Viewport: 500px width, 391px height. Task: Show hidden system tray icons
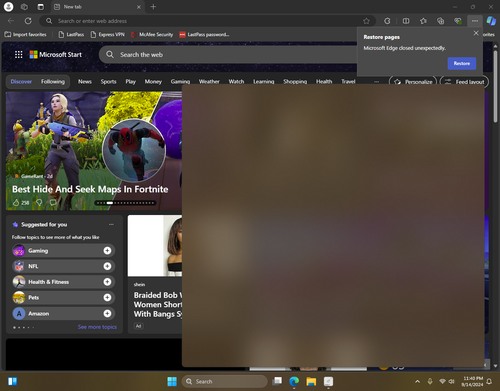417,381
